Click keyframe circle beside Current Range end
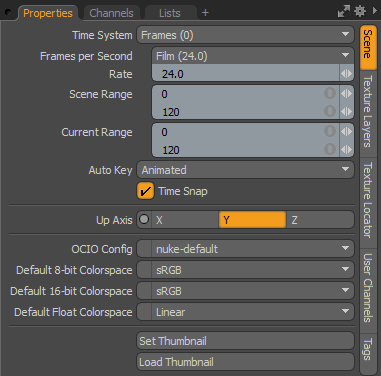Image resolution: width=381 pixels, height=376 pixels. [x=330, y=149]
